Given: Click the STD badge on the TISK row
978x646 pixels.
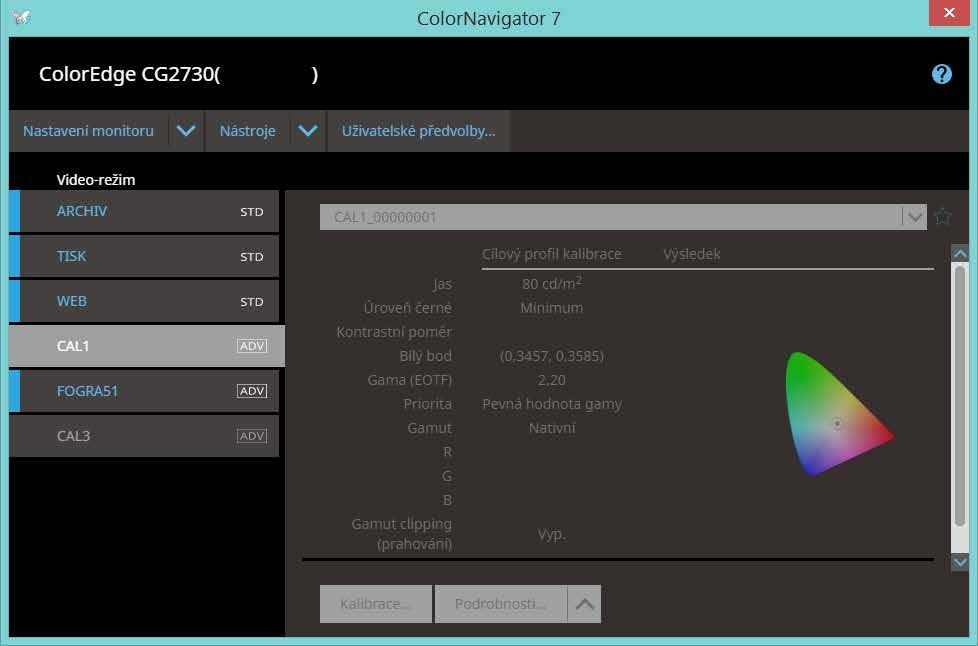Looking at the screenshot, I should [x=252, y=257].
